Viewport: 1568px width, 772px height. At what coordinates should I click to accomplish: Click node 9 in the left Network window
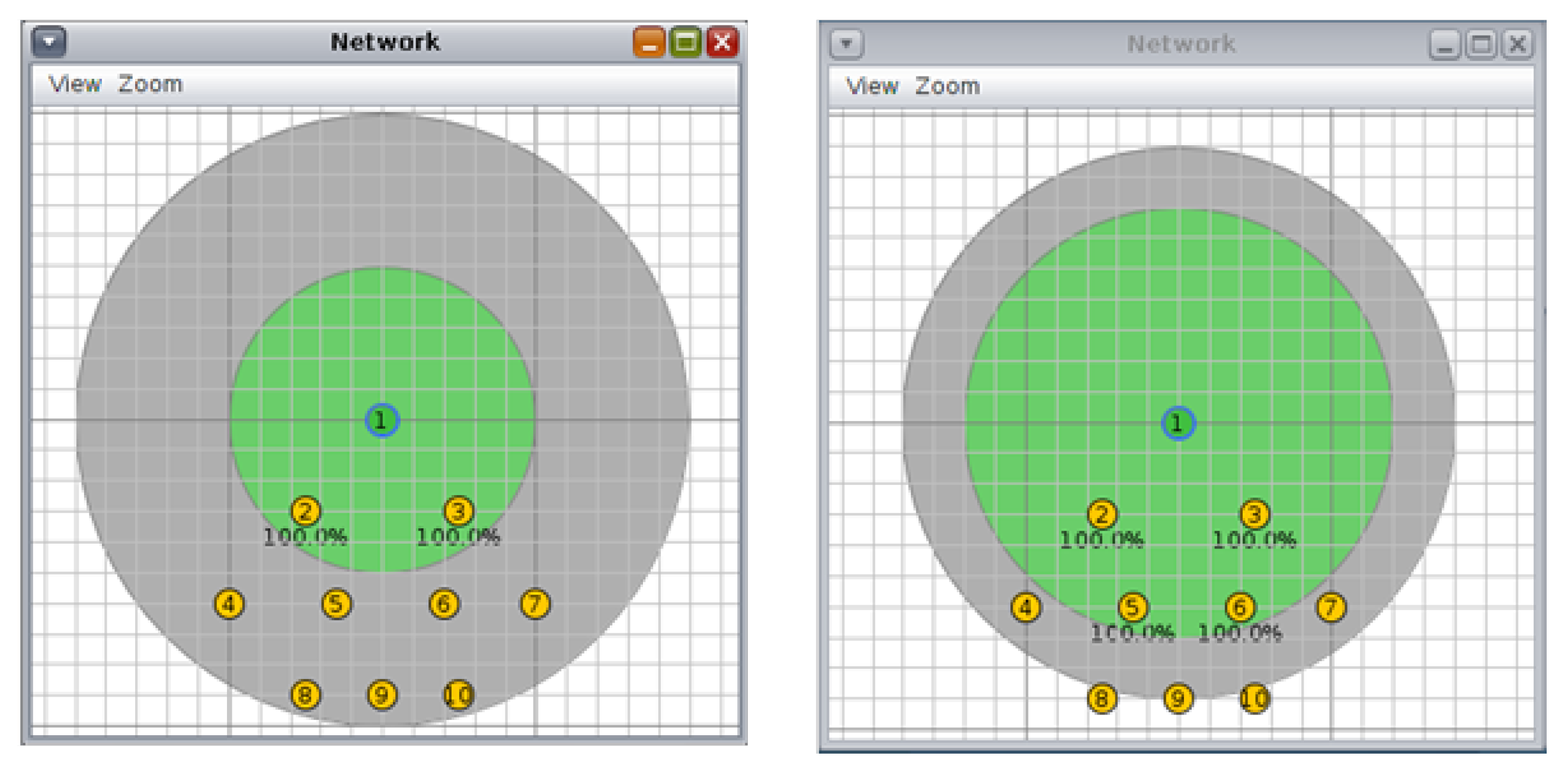click(x=382, y=695)
